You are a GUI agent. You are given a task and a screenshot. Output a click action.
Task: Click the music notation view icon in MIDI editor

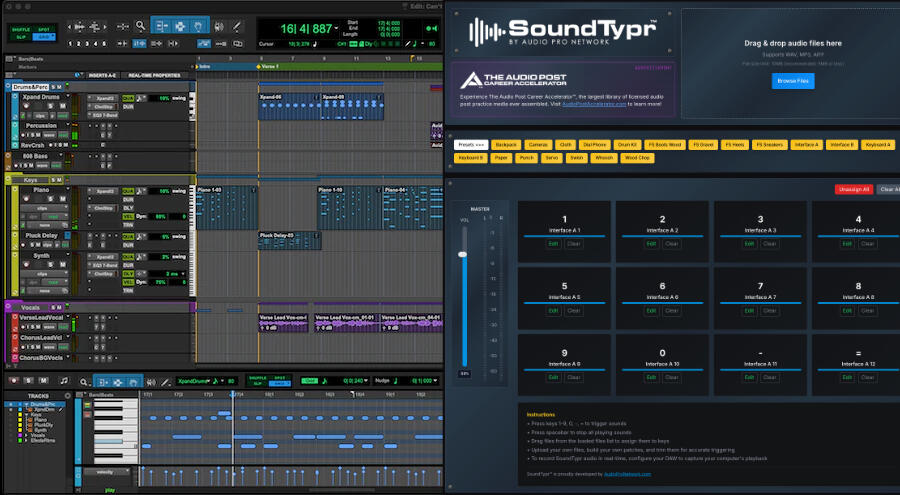(64, 381)
